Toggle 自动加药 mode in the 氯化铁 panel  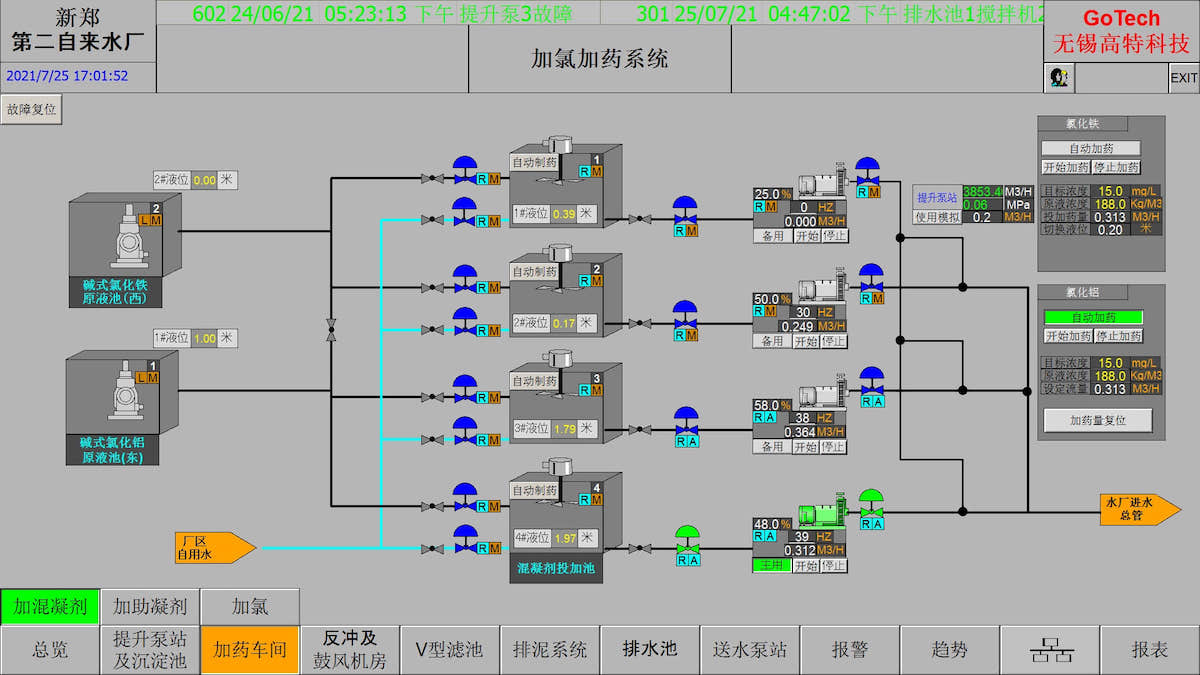[1091, 148]
